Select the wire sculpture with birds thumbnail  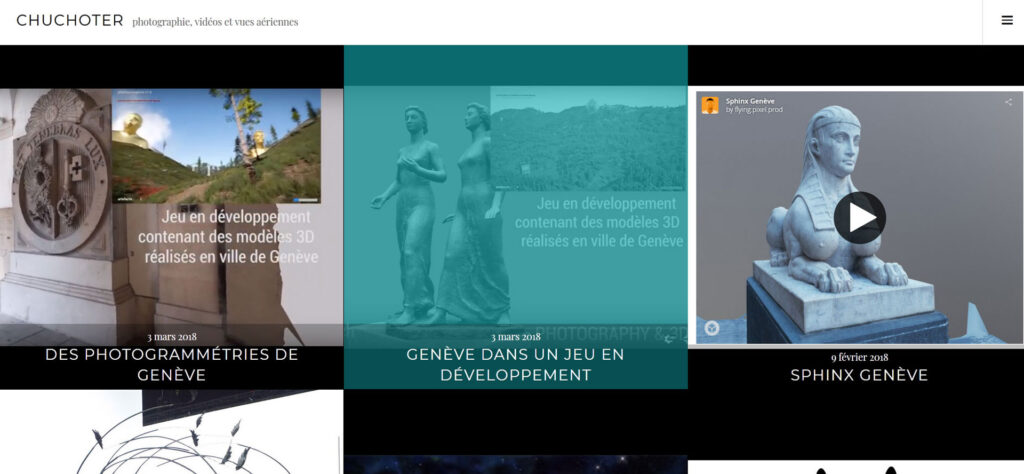point(171,432)
